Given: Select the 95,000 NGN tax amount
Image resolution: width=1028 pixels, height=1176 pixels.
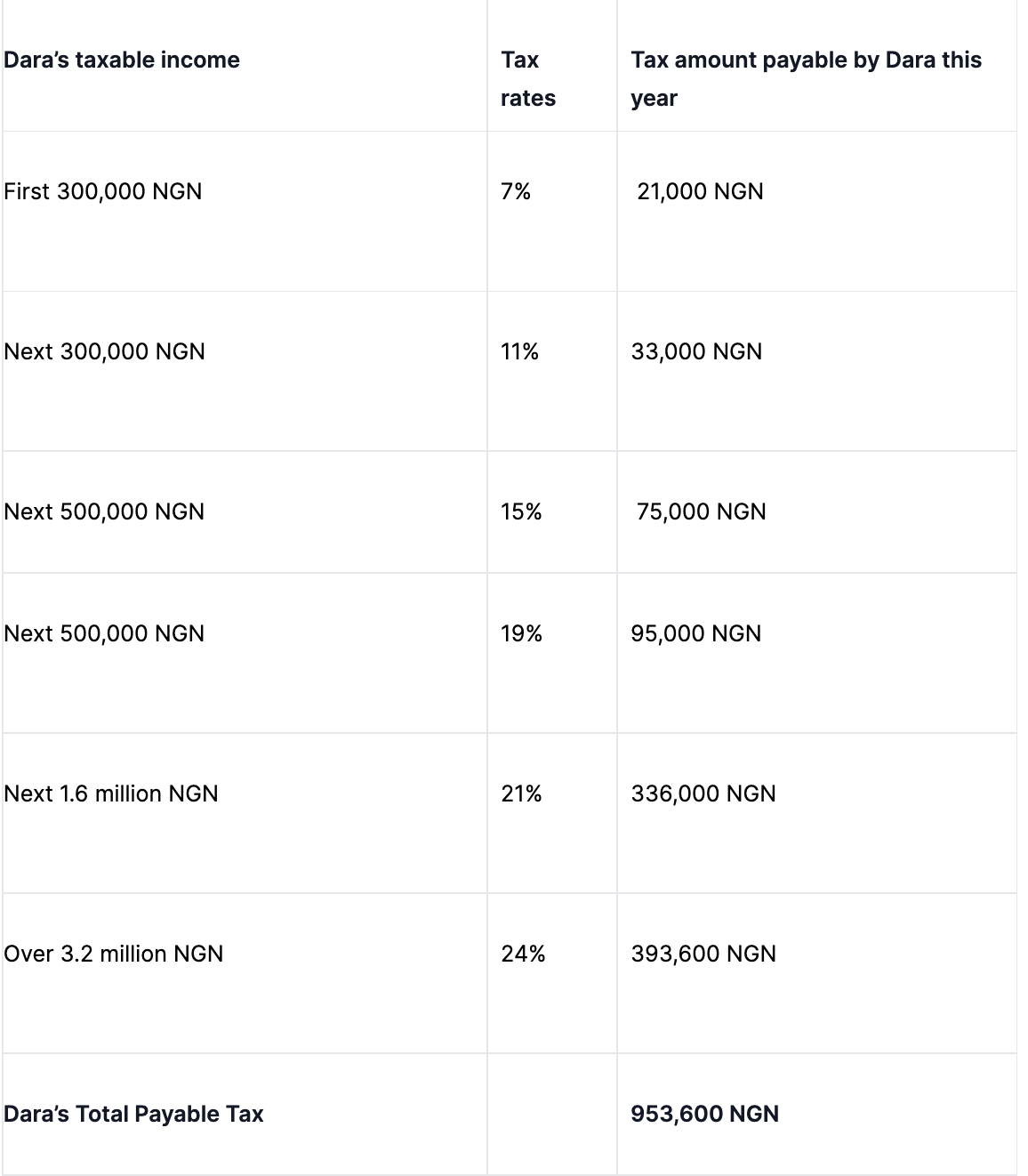Looking at the screenshot, I should tap(696, 634).
